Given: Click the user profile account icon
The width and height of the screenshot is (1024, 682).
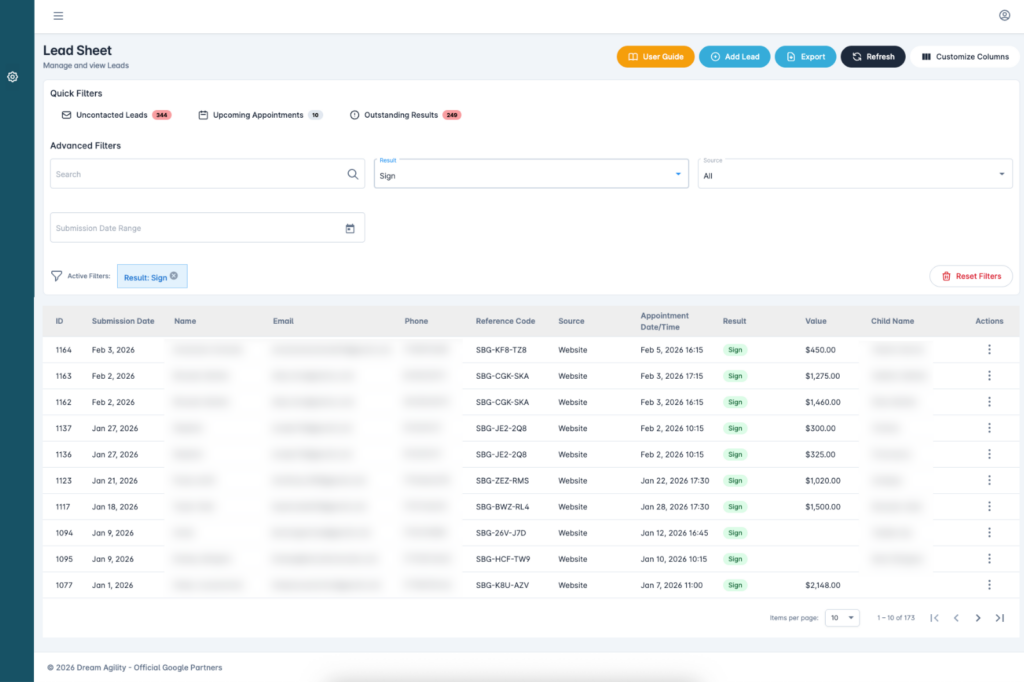Looking at the screenshot, I should [1004, 16].
